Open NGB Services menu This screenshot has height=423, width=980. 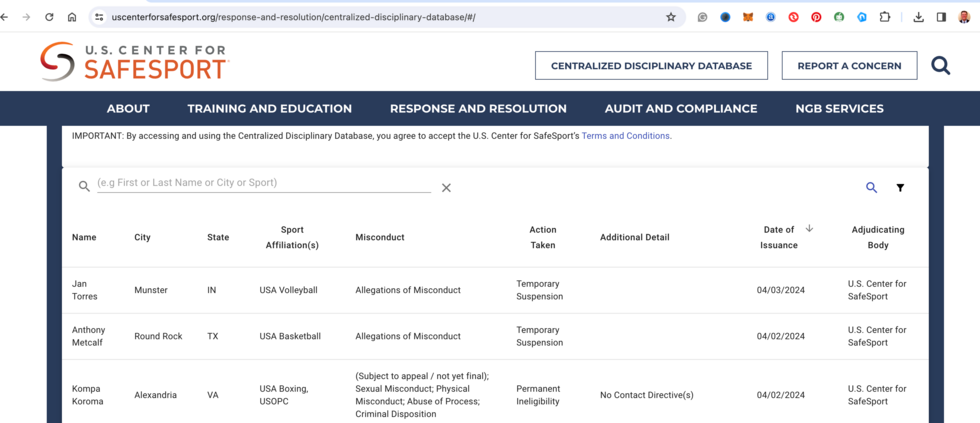tap(839, 109)
